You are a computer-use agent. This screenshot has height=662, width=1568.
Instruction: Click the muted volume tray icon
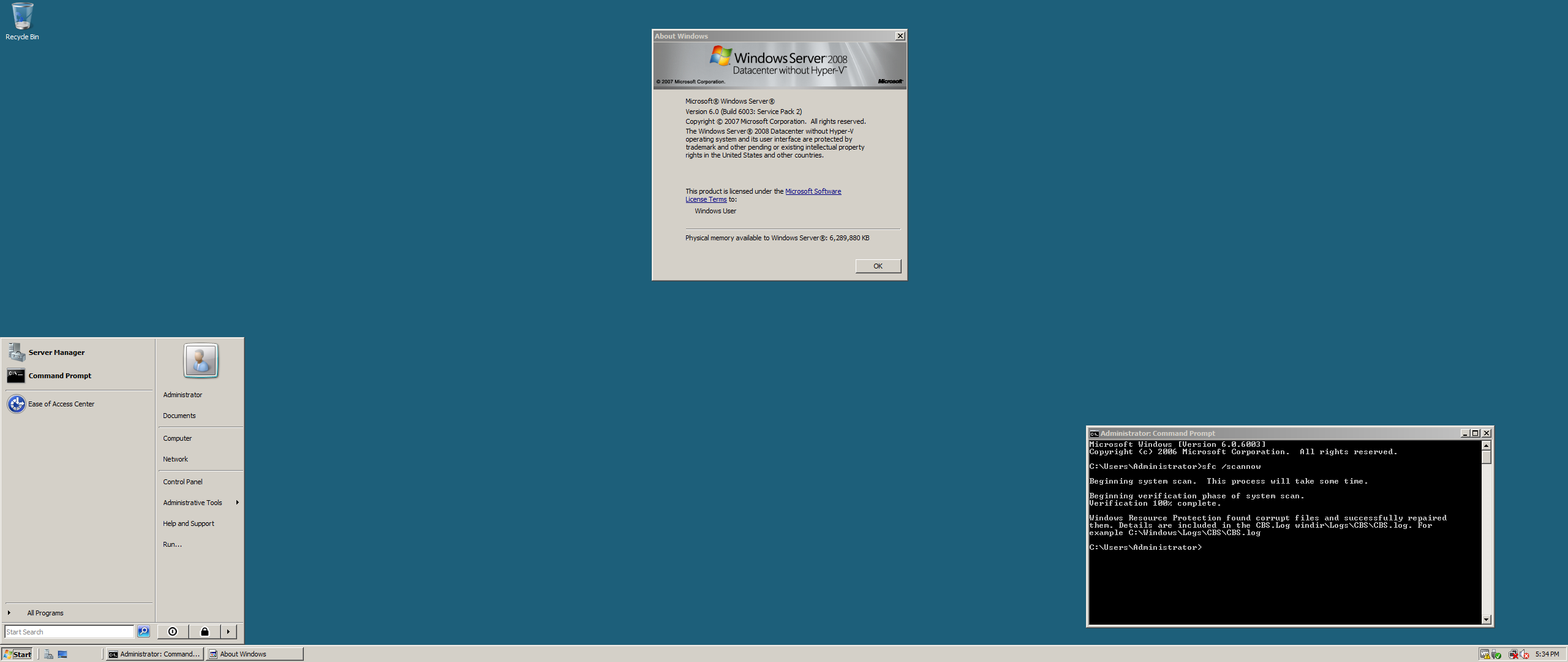click(1524, 654)
